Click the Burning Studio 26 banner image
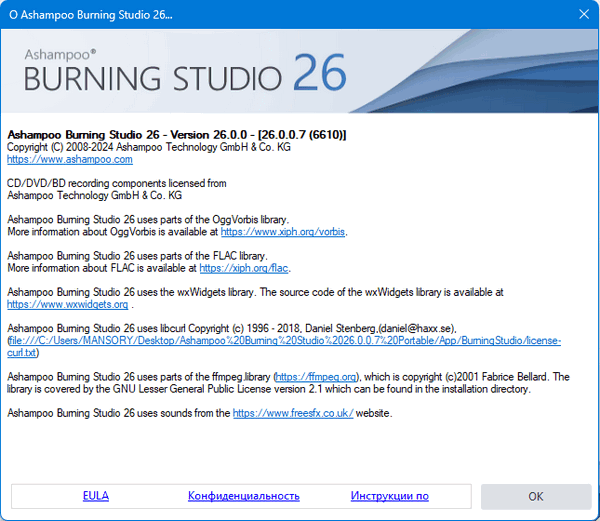Image resolution: width=600 pixels, height=521 pixels. pyautogui.click(x=300, y=71)
